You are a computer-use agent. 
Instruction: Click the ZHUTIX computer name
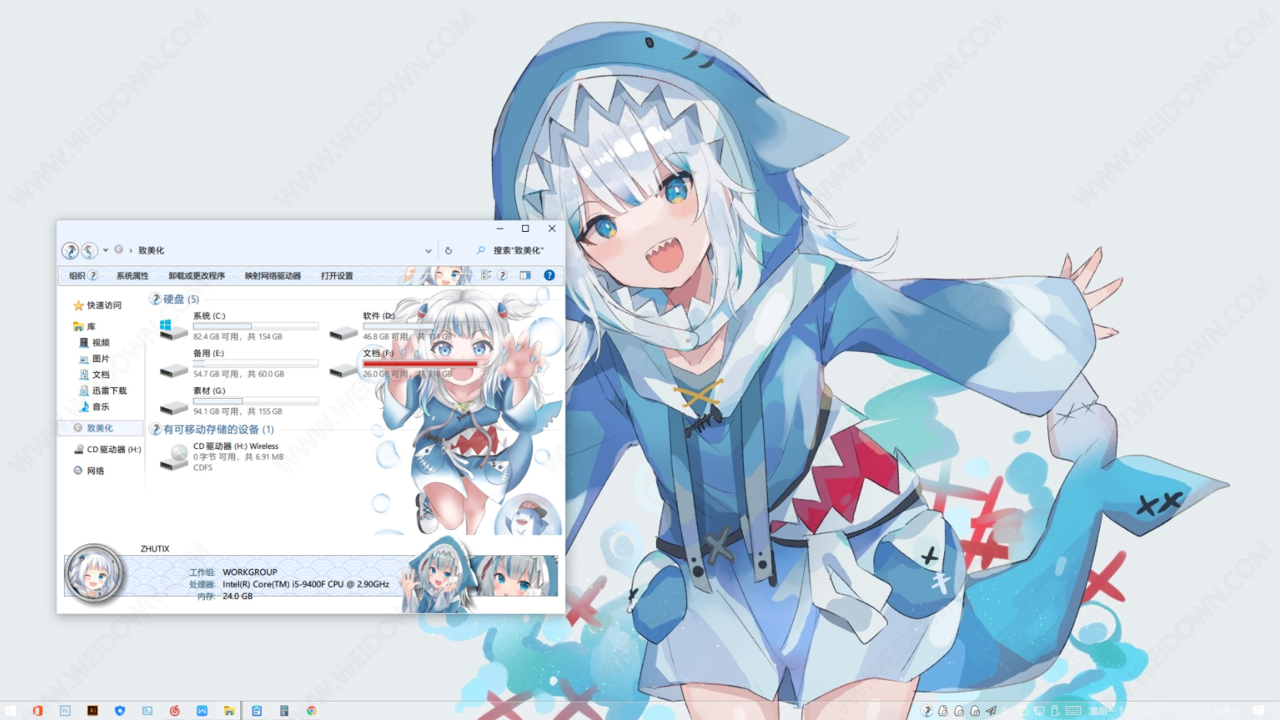coord(155,549)
